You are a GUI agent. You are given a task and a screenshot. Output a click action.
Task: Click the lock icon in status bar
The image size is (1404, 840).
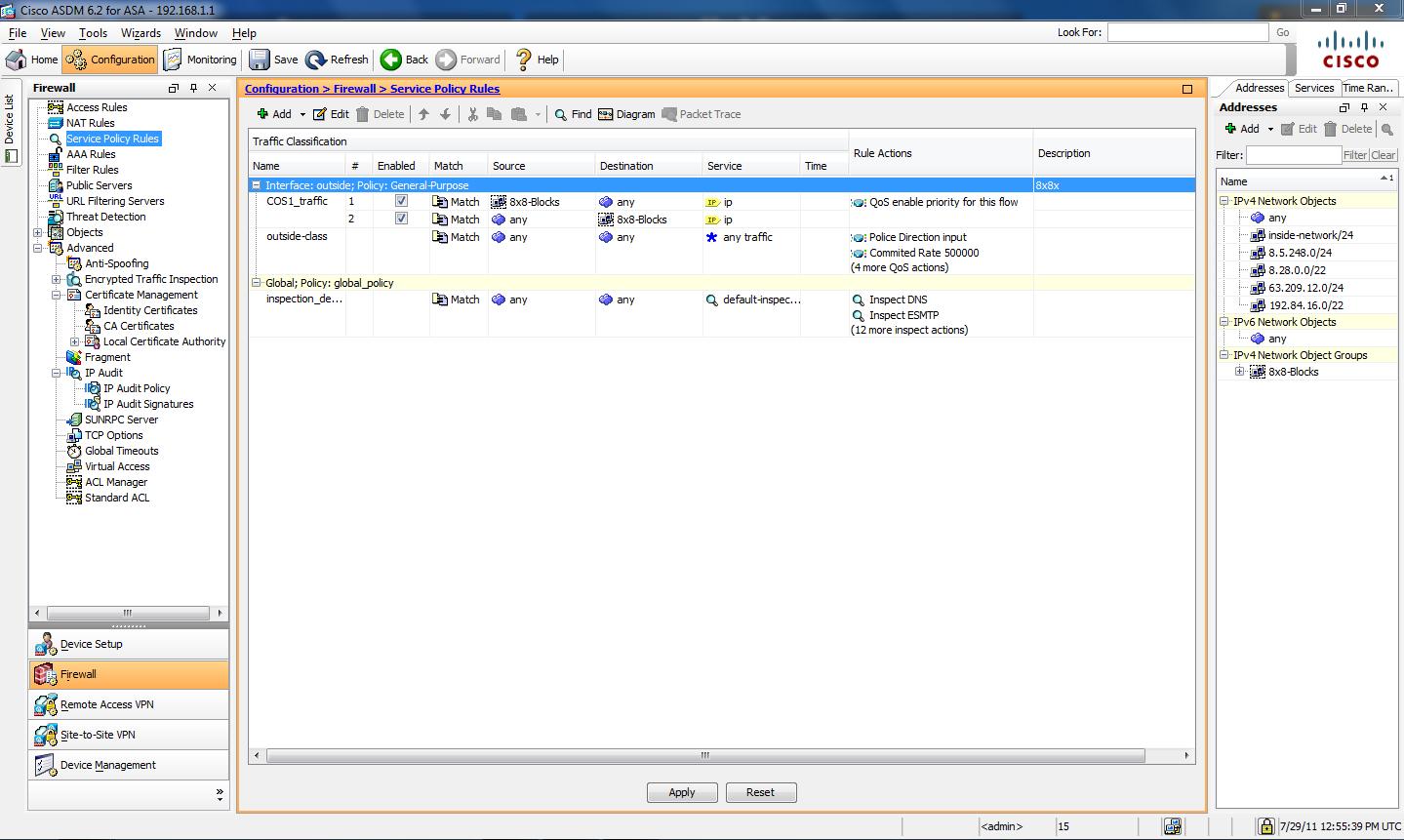pos(1265,826)
